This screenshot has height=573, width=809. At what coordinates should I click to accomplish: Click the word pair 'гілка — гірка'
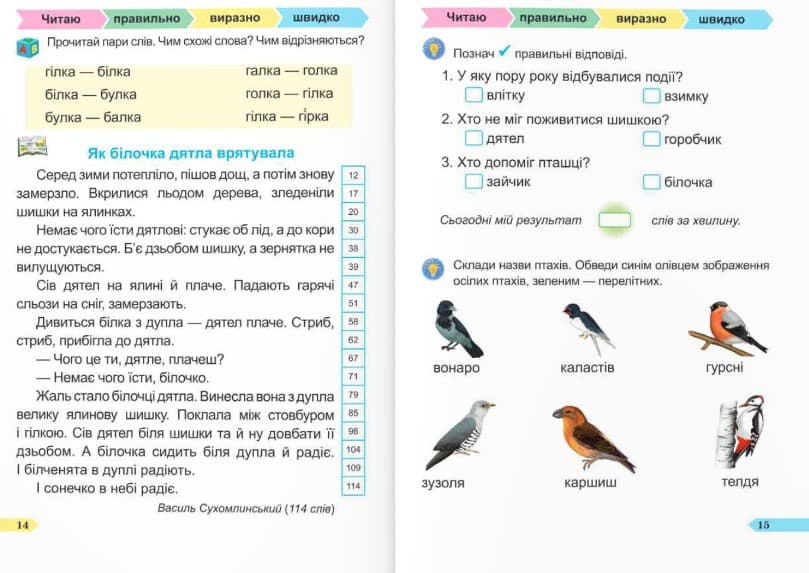click(x=287, y=117)
